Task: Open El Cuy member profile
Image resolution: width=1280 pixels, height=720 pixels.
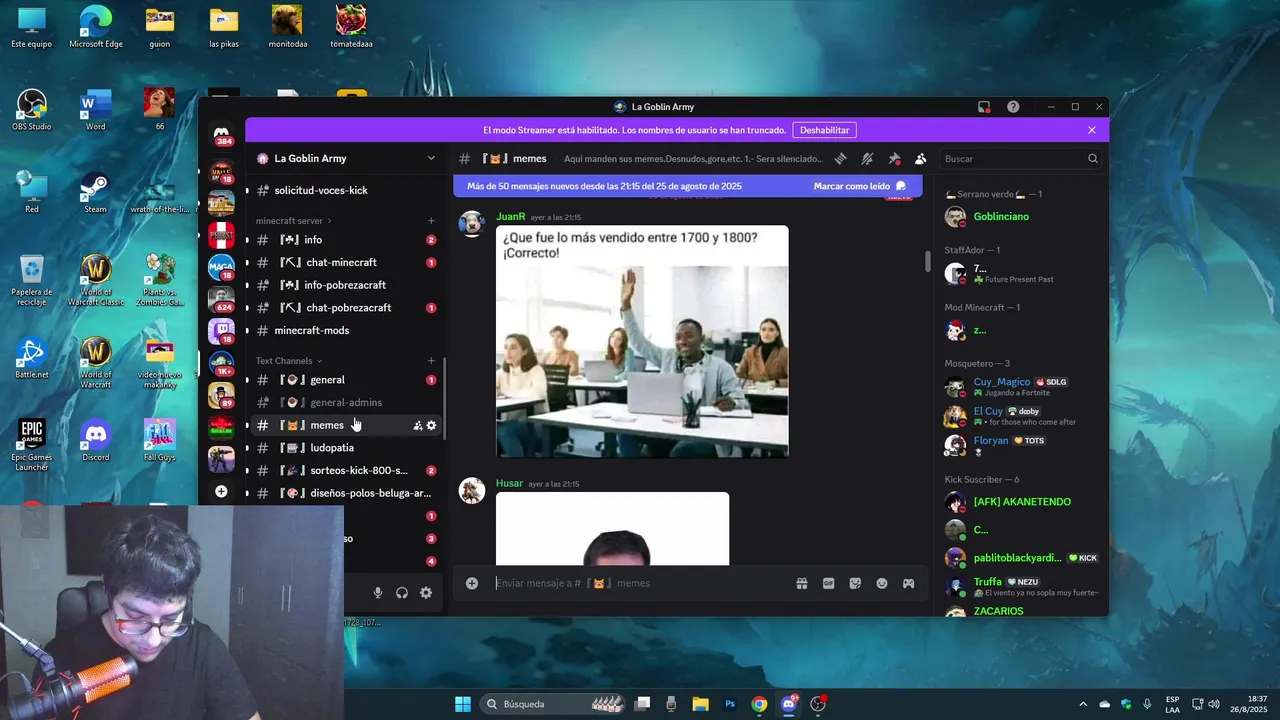Action: click(1022, 416)
